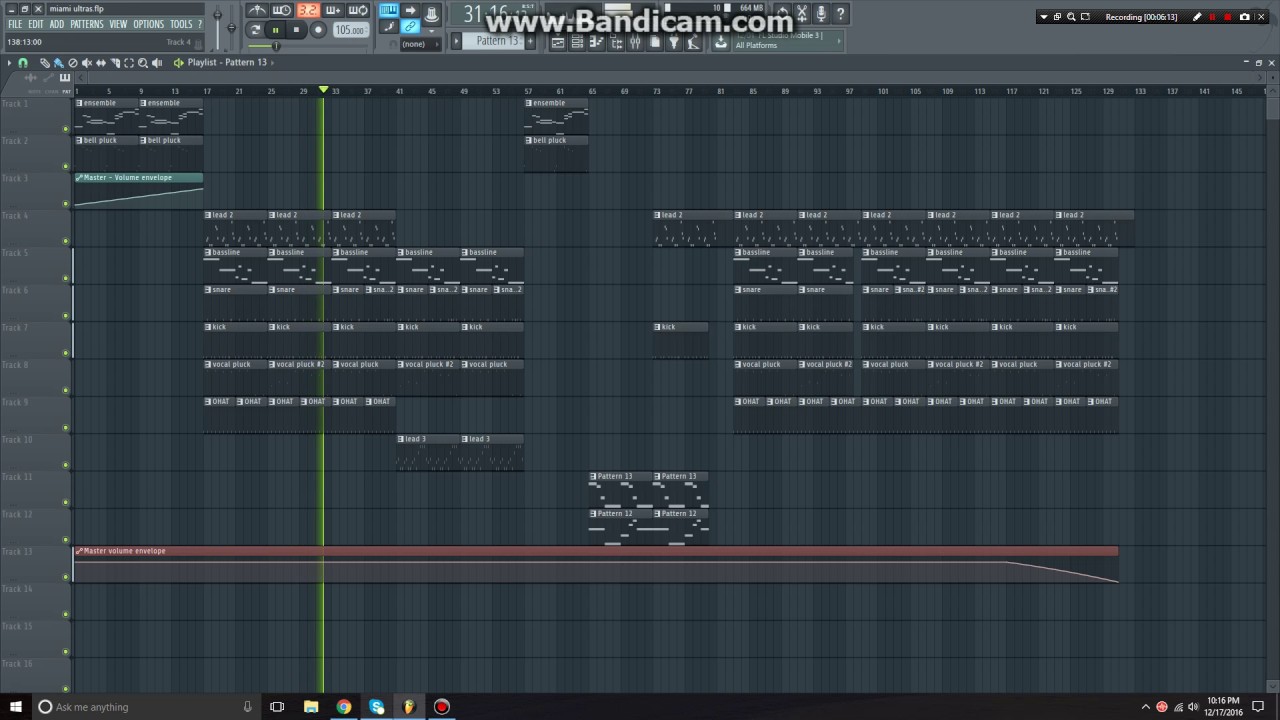Open the OPTIONS menu
Image resolution: width=1280 pixels, height=720 pixels.
(148, 24)
